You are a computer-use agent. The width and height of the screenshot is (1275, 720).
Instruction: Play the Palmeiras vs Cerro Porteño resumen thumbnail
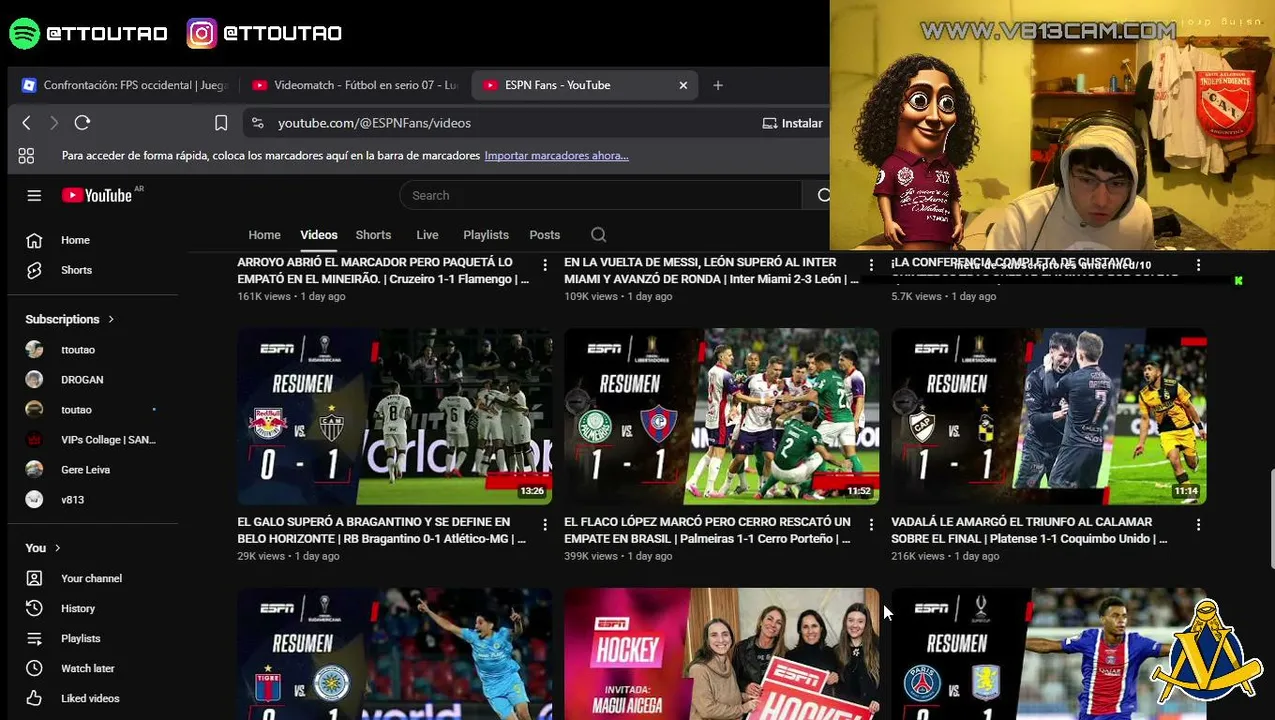pyautogui.click(x=721, y=416)
